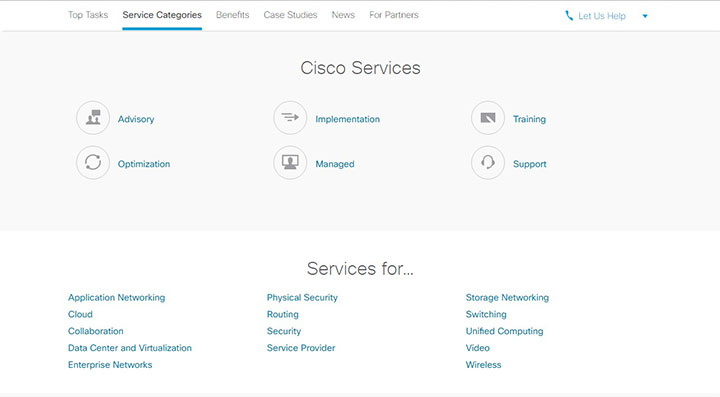This screenshot has height=397, width=720.
Task: Click the Advisory service icon
Action: 93,118
